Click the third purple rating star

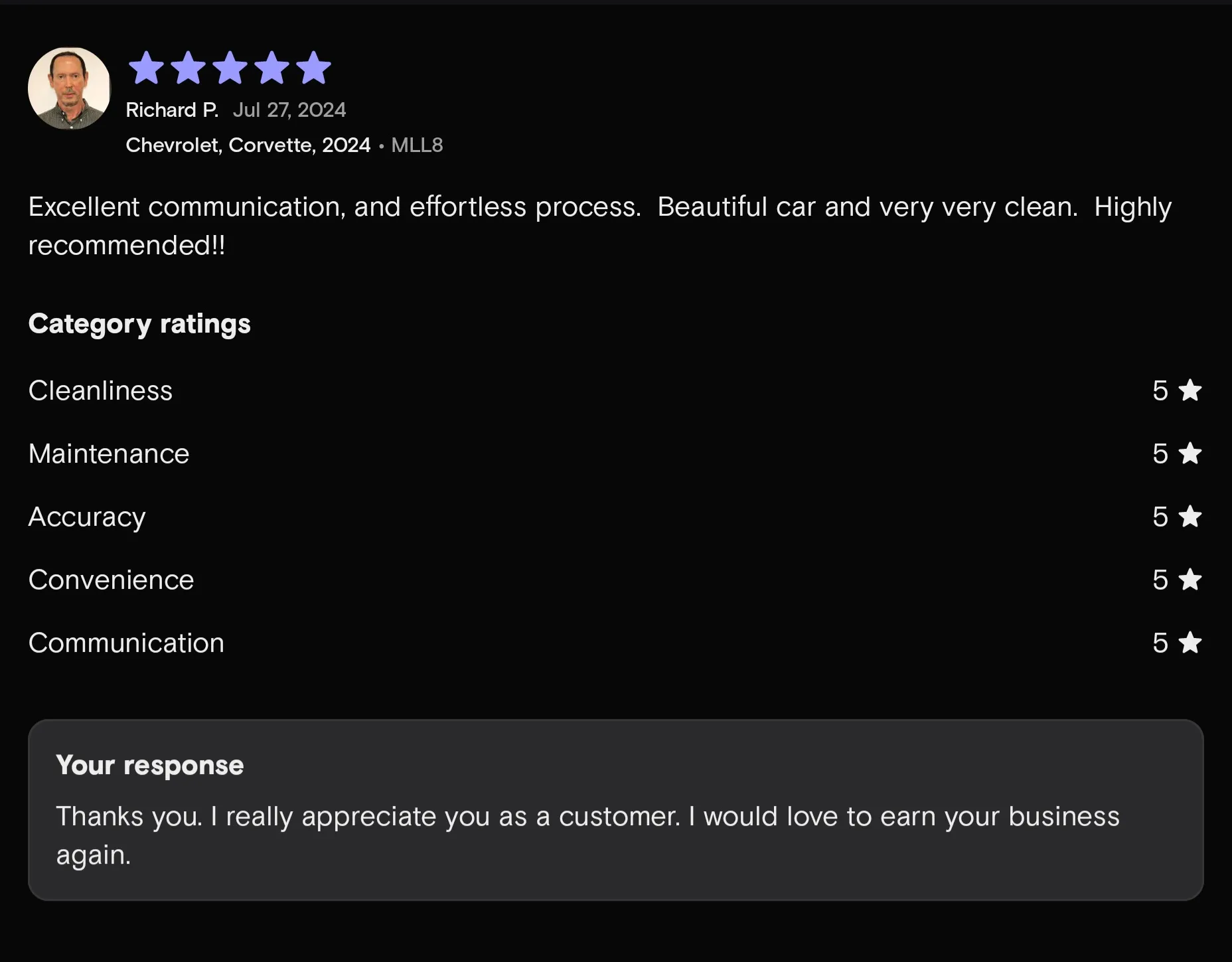(230, 68)
